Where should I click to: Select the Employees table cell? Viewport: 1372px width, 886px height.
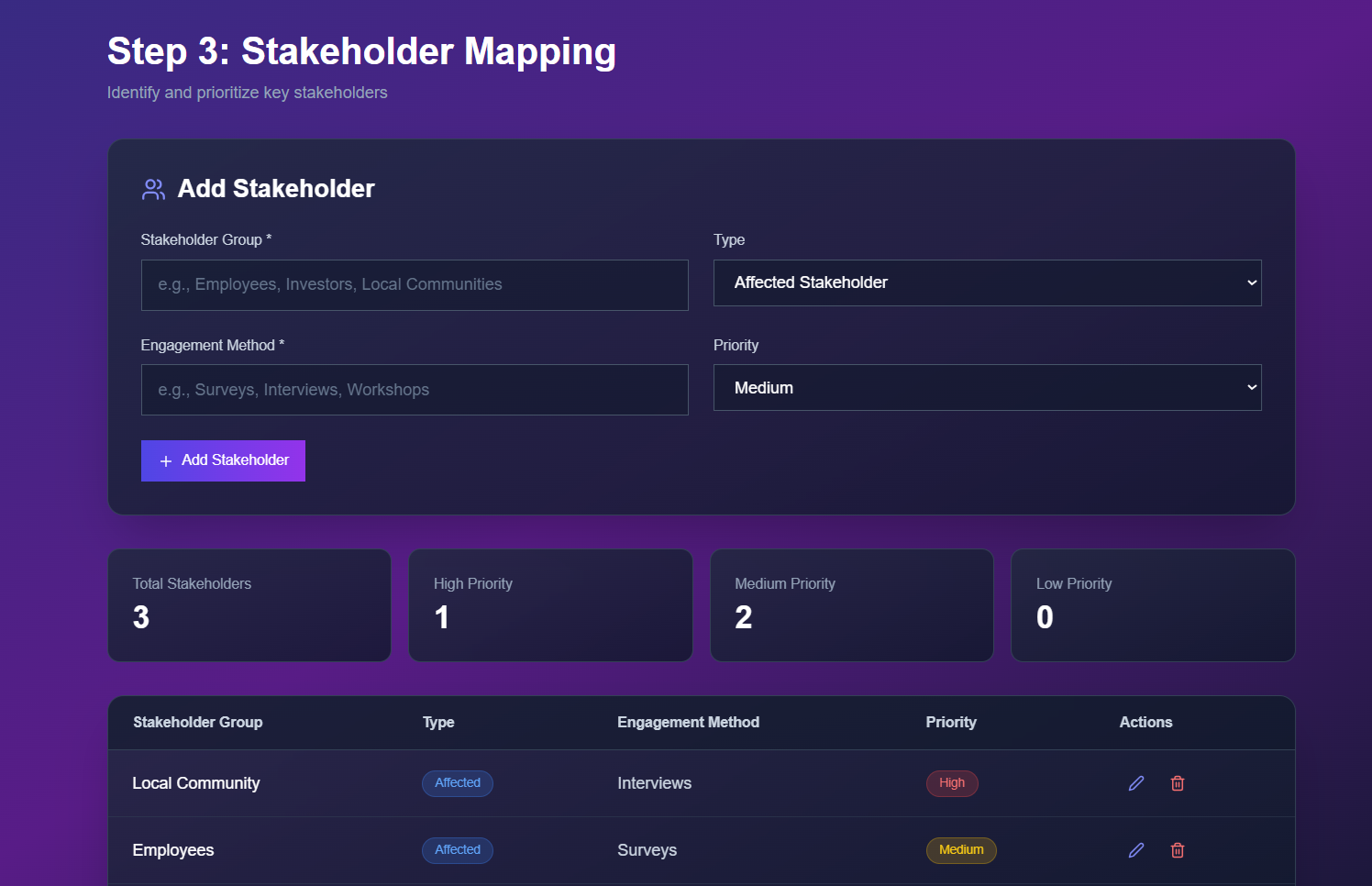pyautogui.click(x=173, y=850)
